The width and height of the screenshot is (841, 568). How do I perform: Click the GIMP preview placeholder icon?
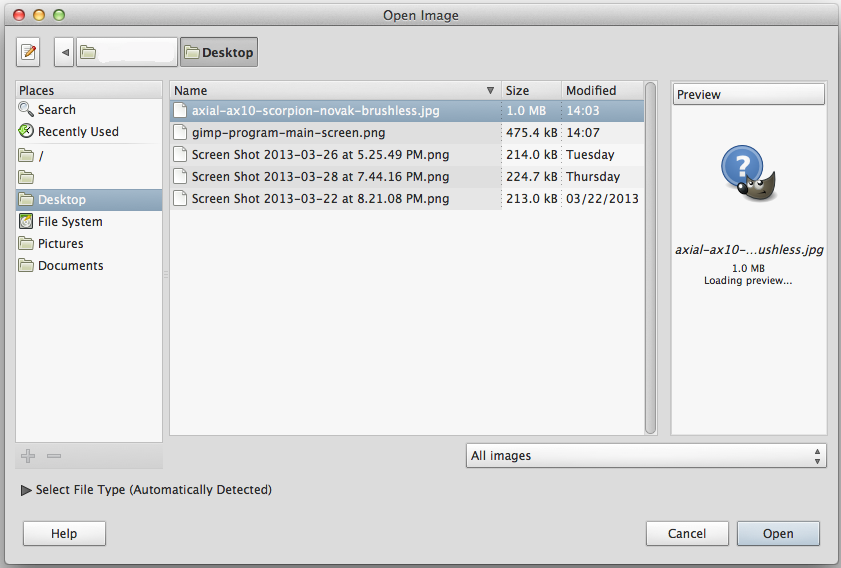coord(747,179)
